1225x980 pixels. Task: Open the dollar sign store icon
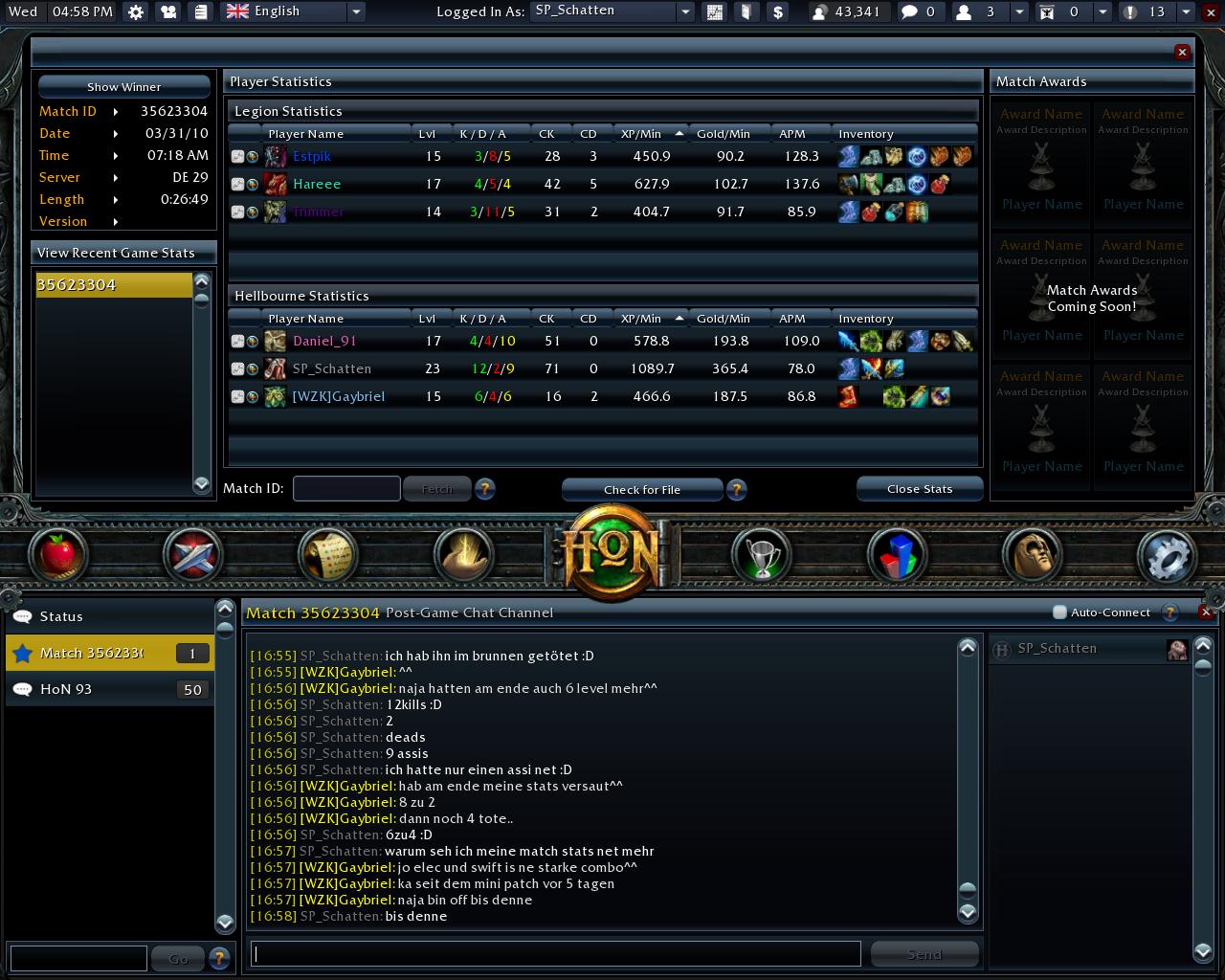(777, 11)
